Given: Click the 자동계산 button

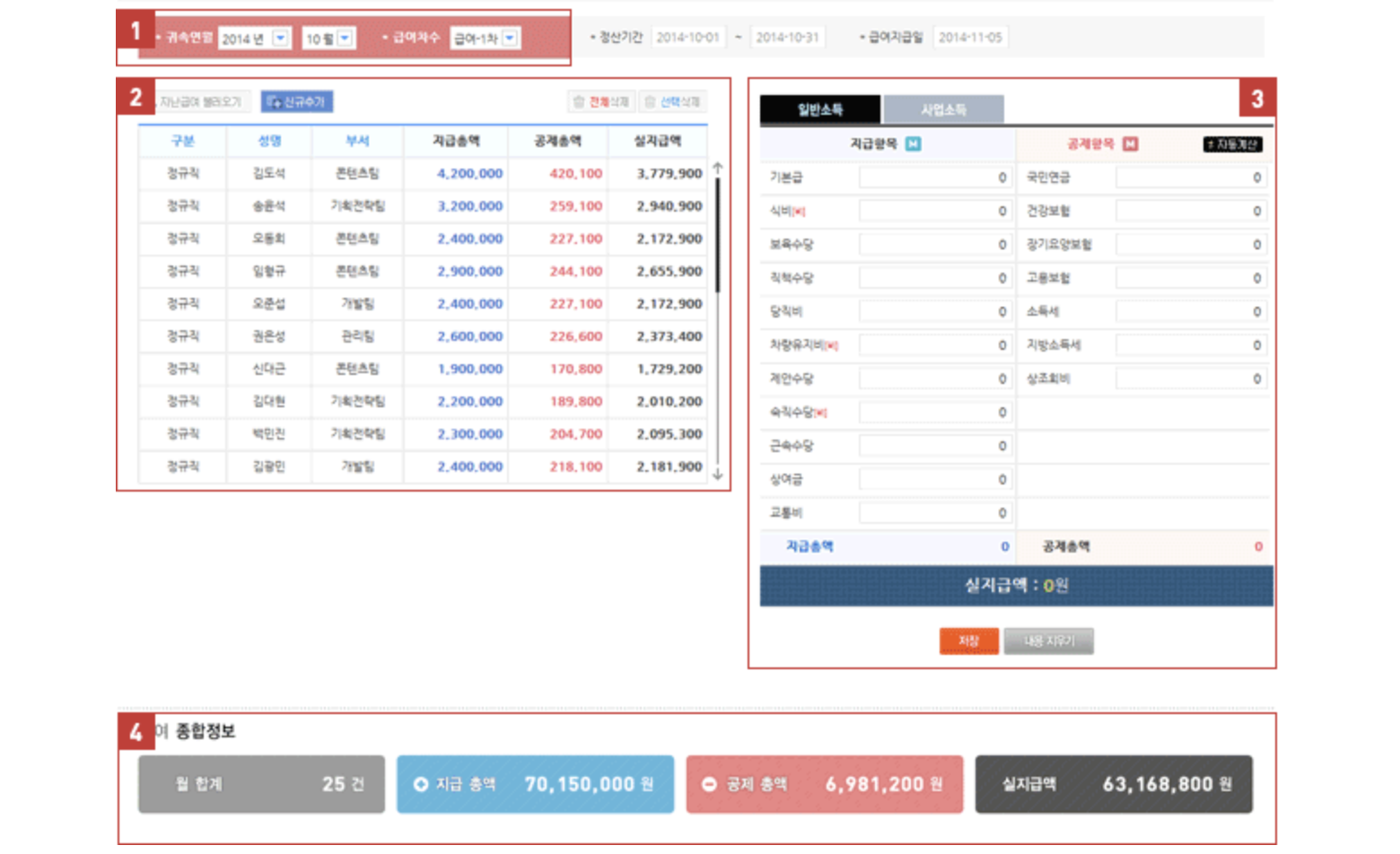Looking at the screenshot, I should (x=1233, y=144).
